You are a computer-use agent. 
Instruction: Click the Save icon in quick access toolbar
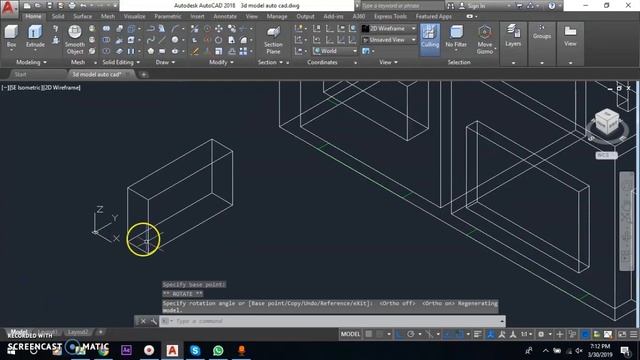pyautogui.click(x=49, y=6)
